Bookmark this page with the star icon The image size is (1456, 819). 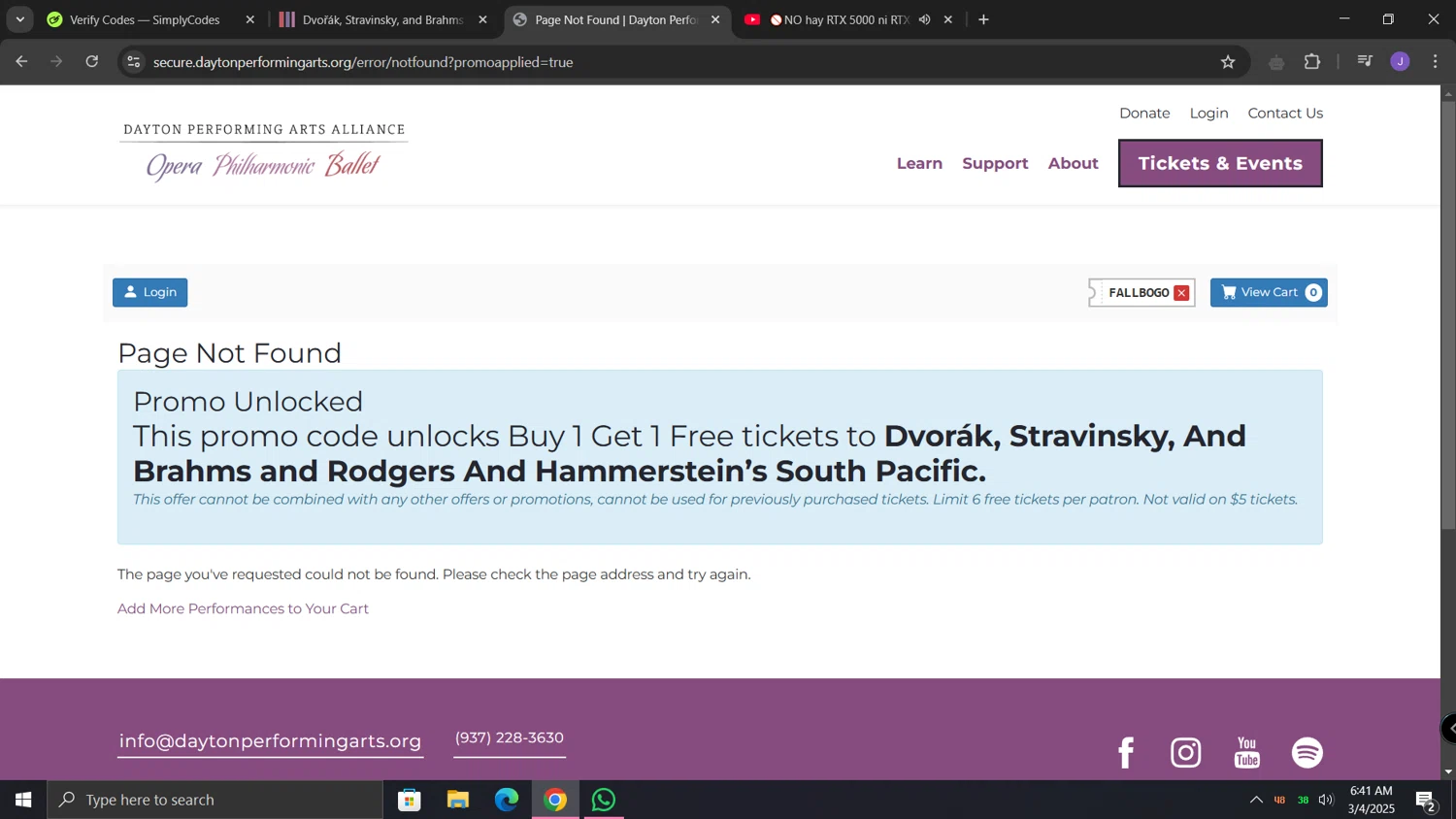pyautogui.click(x=1228, y=62)
